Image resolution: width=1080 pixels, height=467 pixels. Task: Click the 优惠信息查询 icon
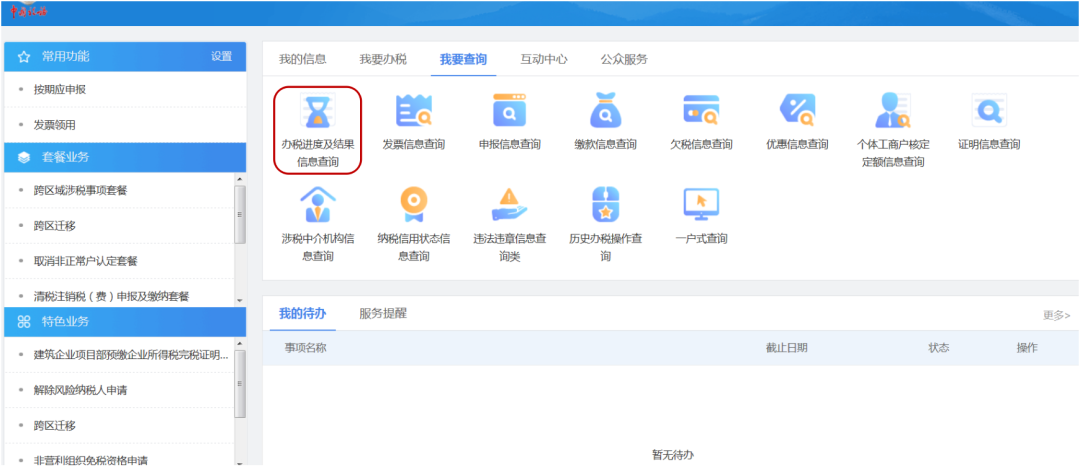point(797,111)
